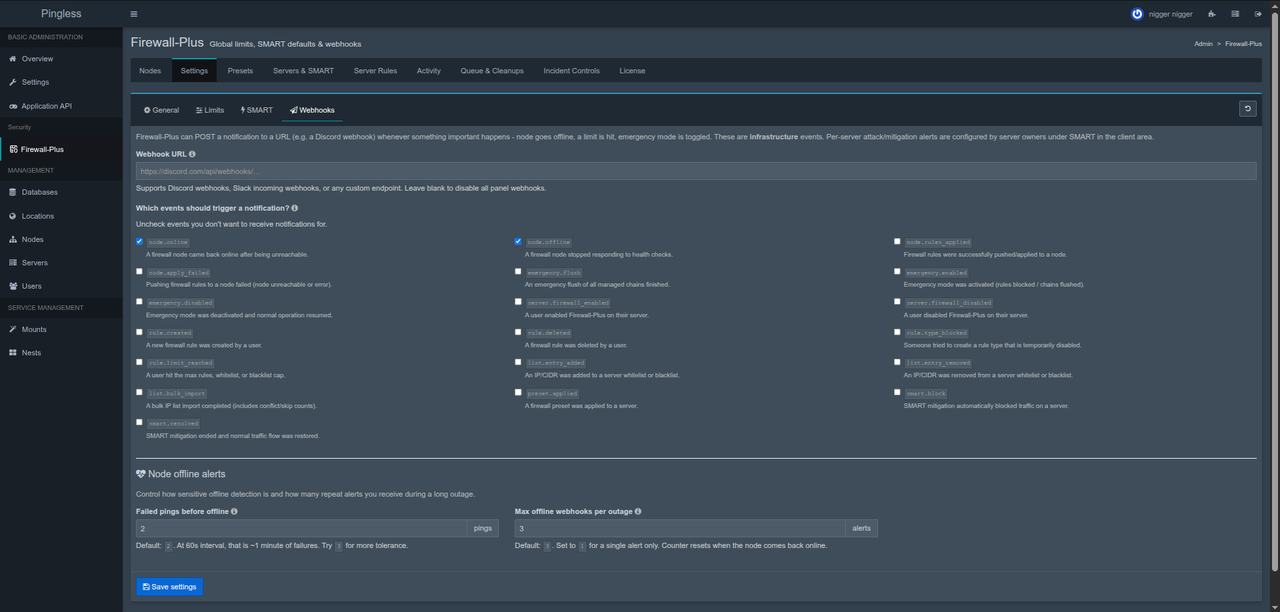Click the Application API link icon
Screen dimensions: 1280x612
point(13,106)
